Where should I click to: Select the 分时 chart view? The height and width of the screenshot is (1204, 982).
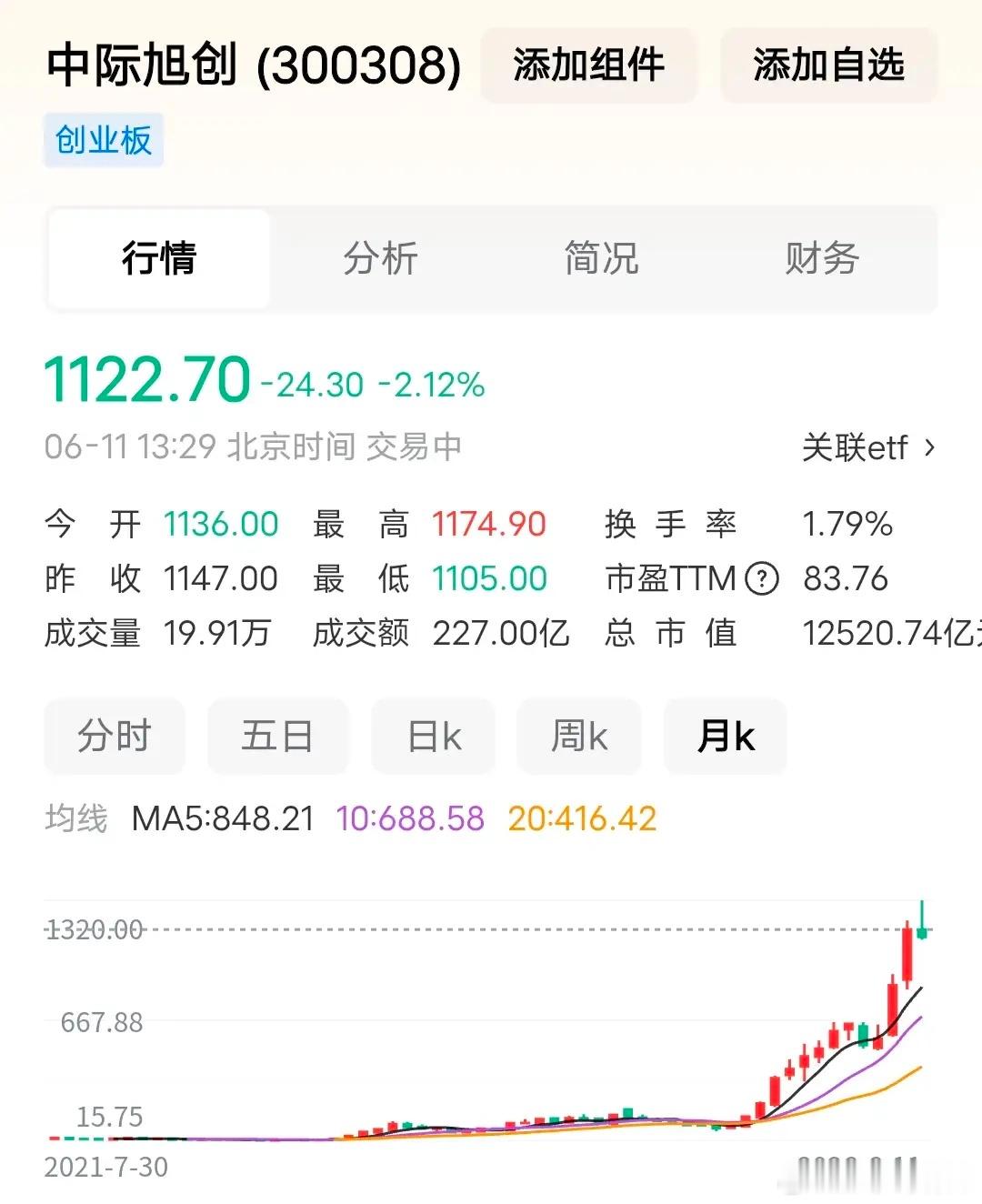[x=114, y=736]
